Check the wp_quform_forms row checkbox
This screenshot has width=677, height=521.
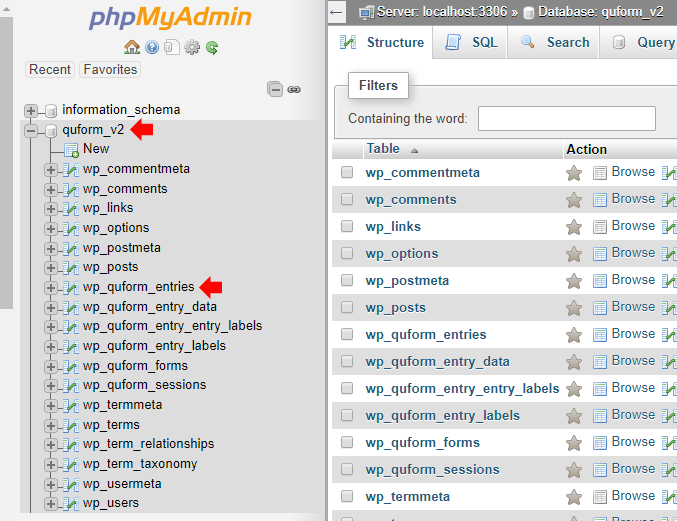pyautogui.click(x=347, y=442)
